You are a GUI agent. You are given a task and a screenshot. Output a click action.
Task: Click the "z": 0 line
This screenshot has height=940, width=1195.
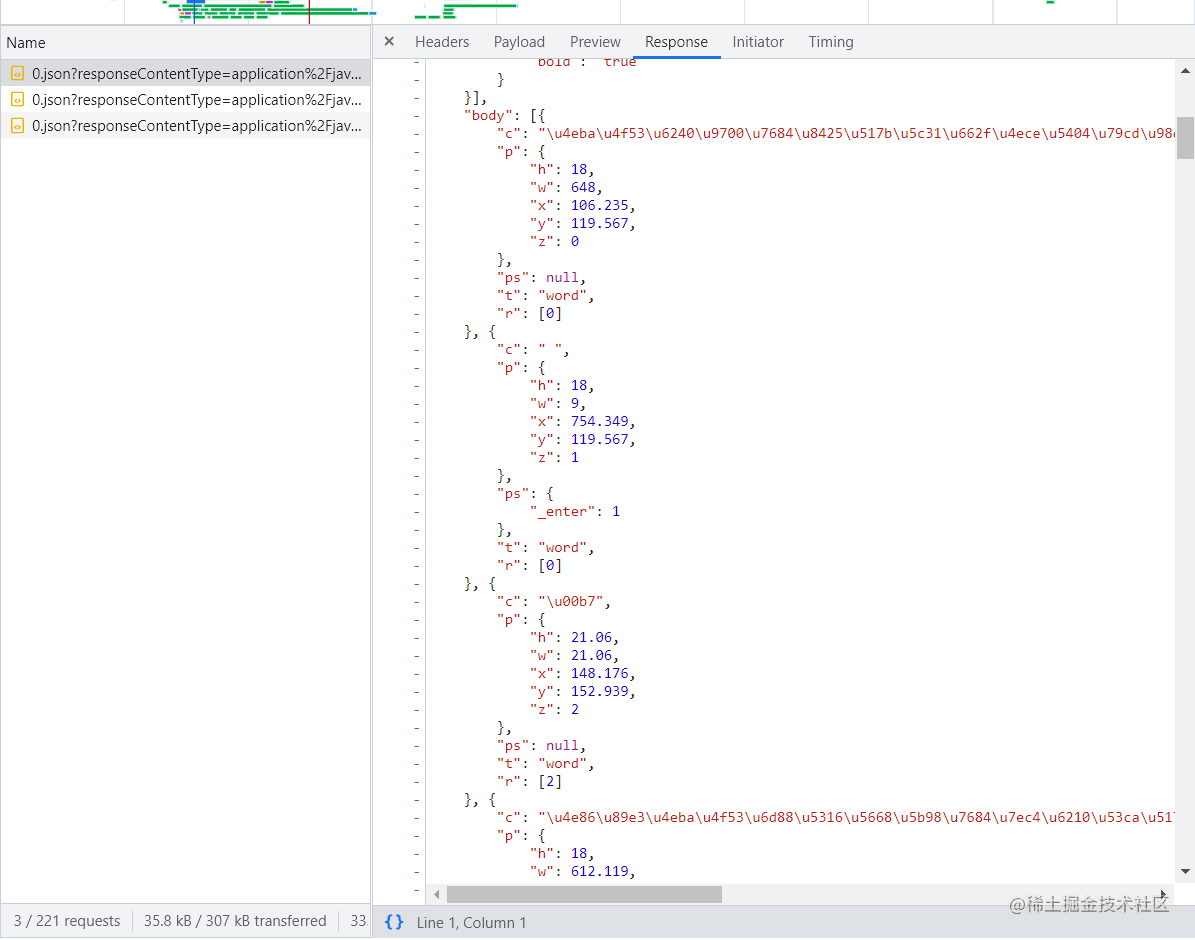(x=555, y=242)
